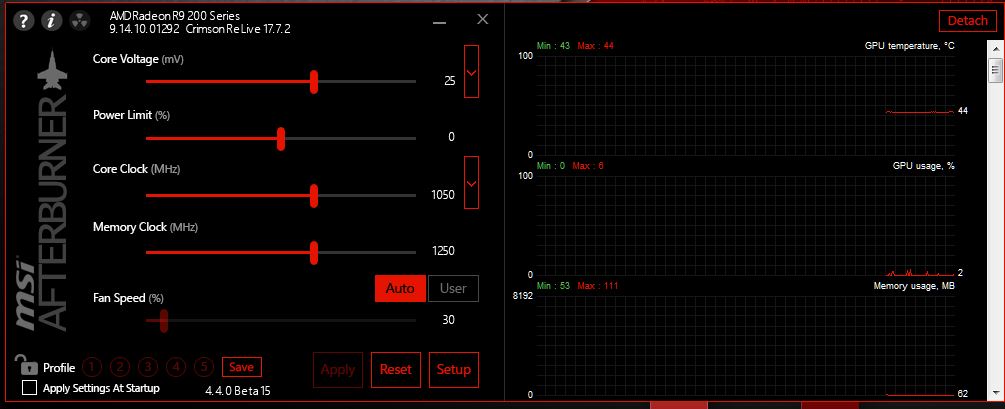
Task: Click the Fan Speed slider handle
Action: tap(163, 321)
